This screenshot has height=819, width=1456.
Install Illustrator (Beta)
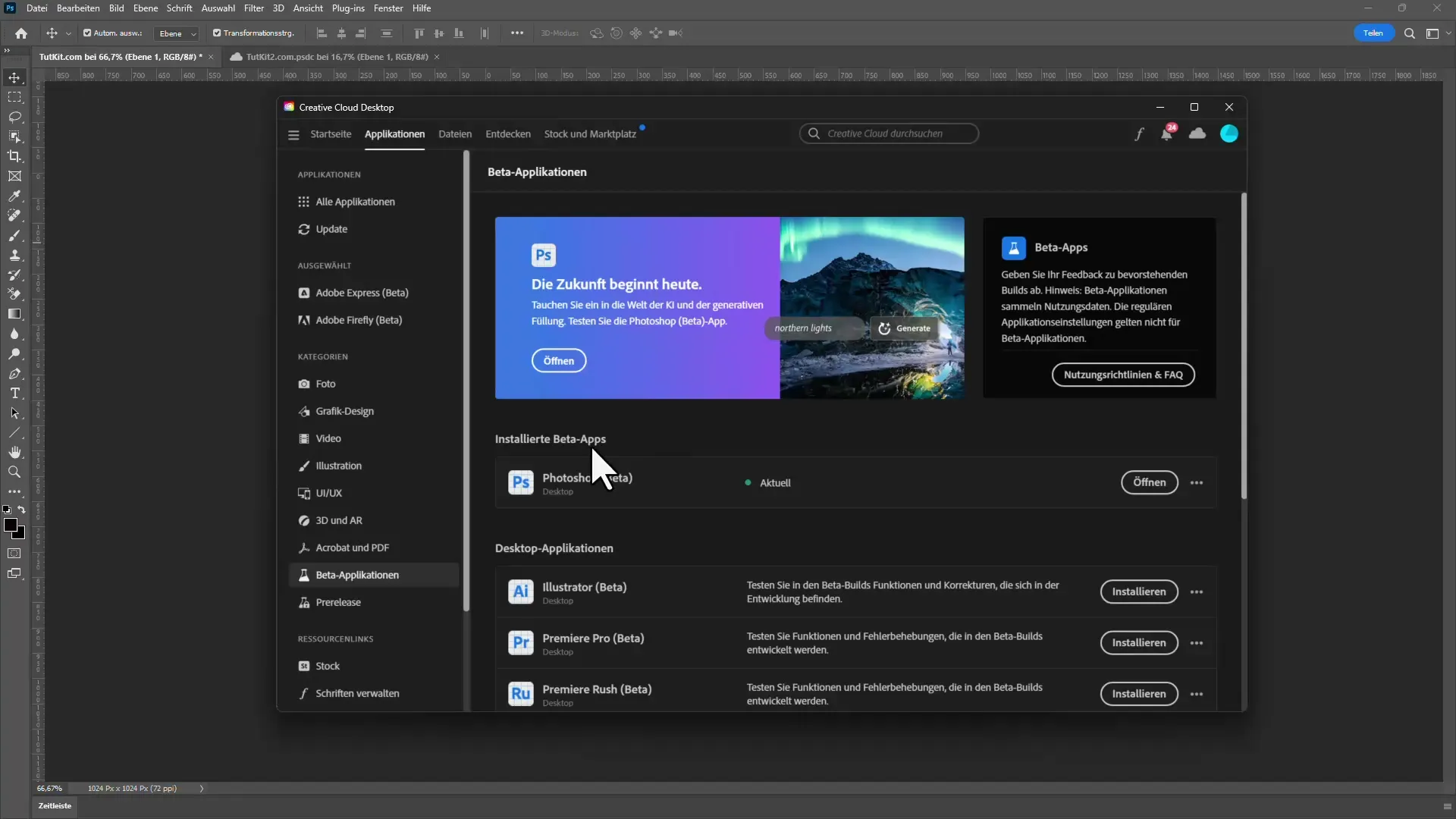click(x=1139, y=591)
